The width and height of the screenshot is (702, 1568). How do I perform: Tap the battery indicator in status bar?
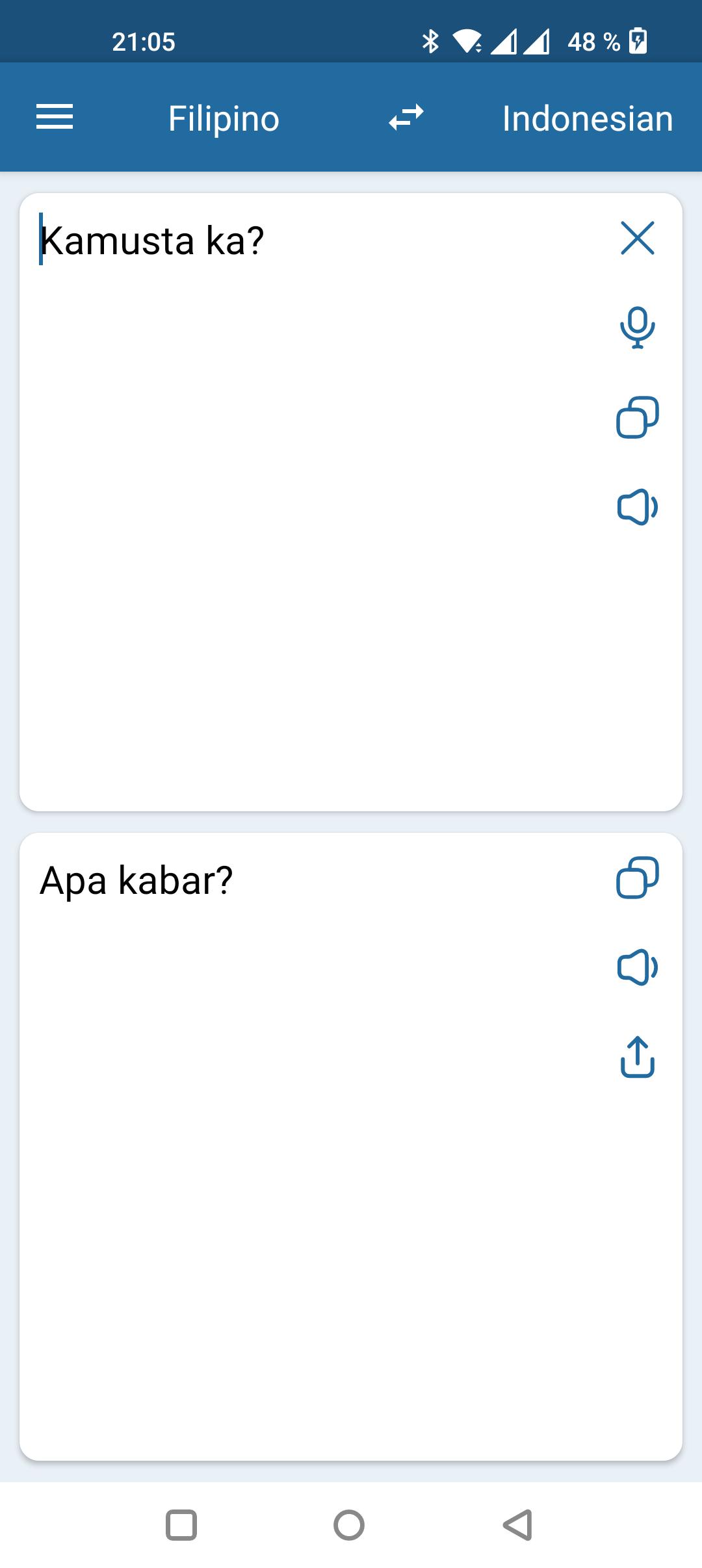coord(638,42)
